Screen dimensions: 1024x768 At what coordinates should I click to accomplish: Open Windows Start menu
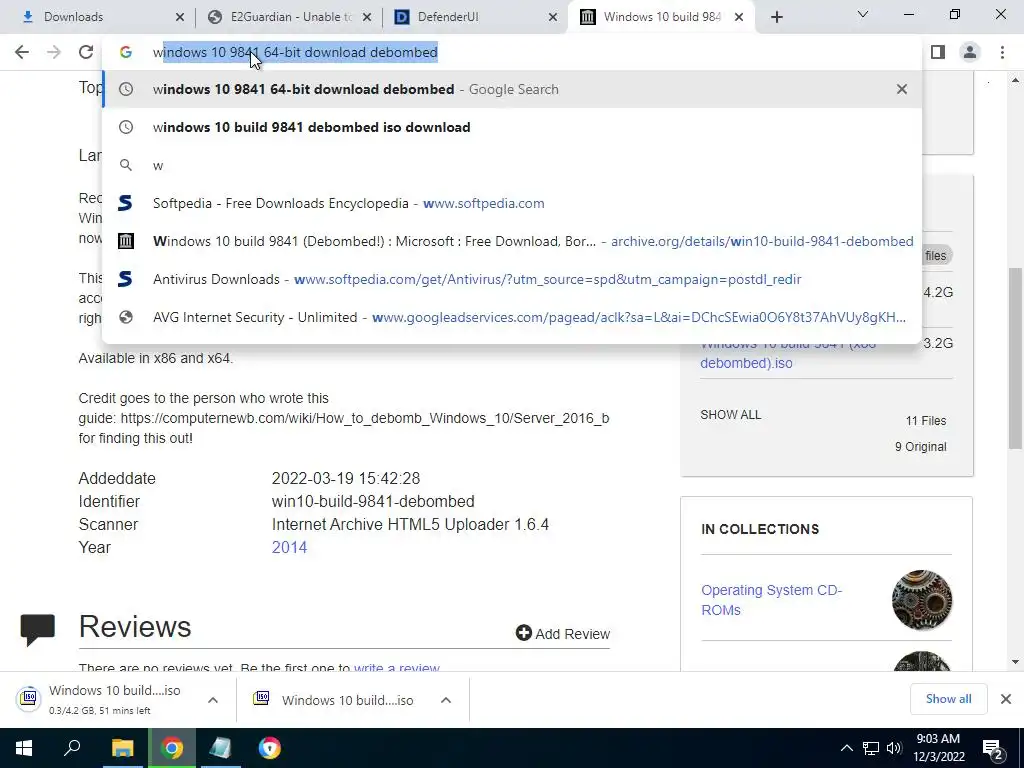click(x=24, y=748)
